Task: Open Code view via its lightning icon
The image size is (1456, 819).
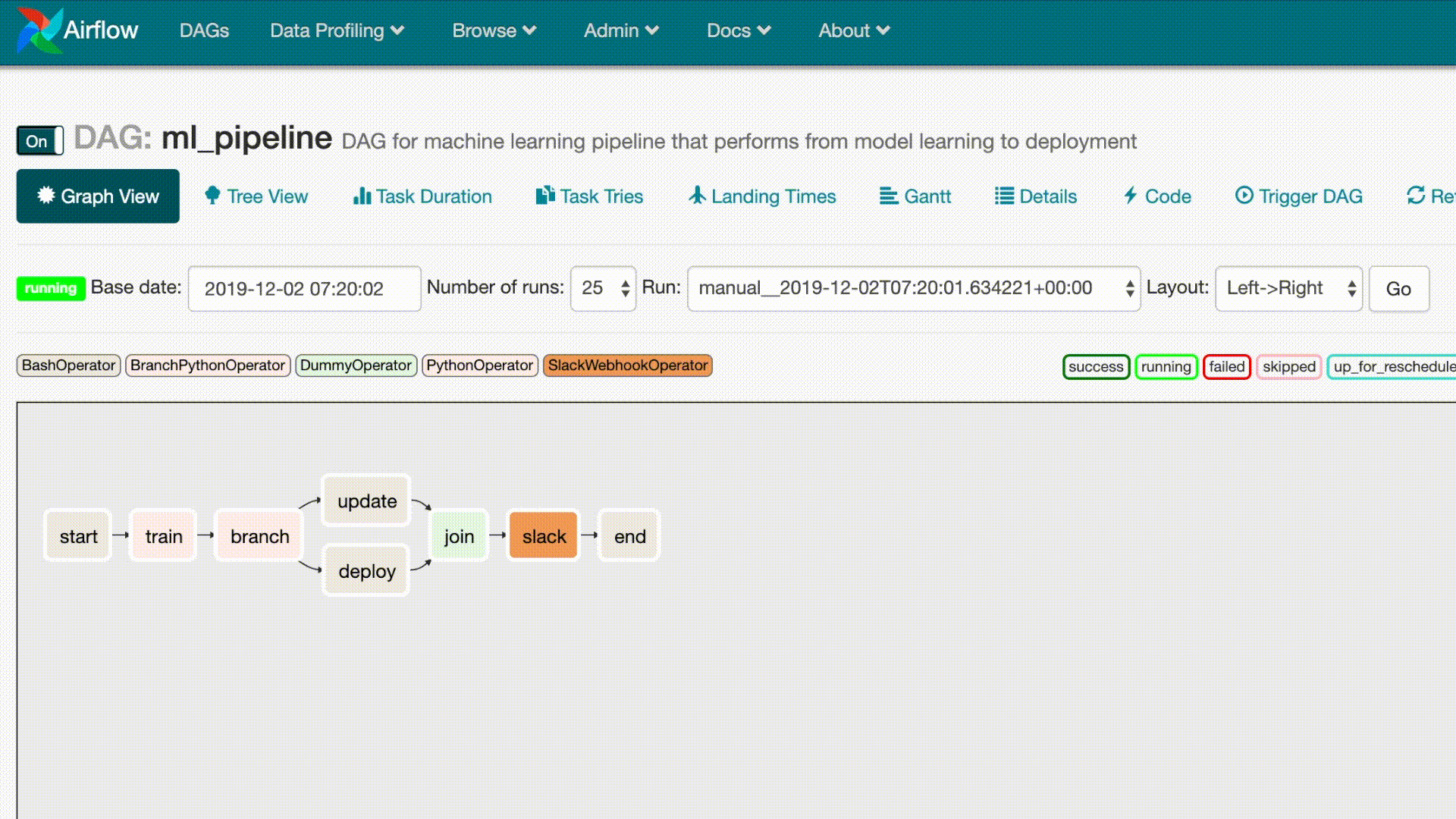Action: pyautogui.click(x=1131, y=196)
